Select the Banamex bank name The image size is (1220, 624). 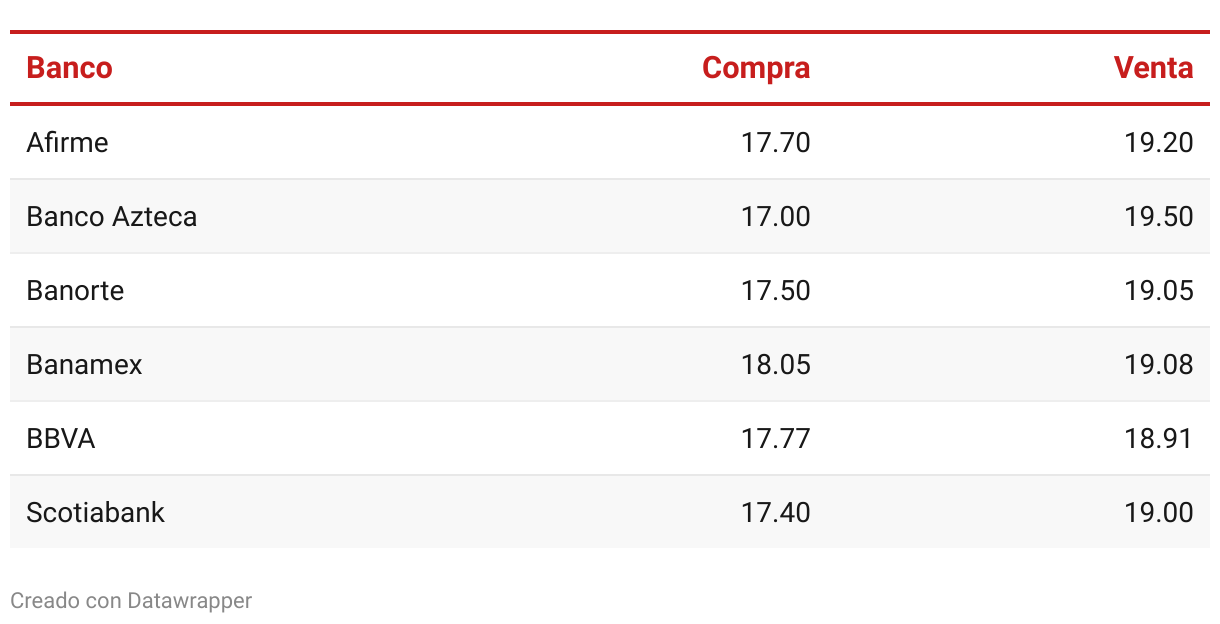click(84, 364)
